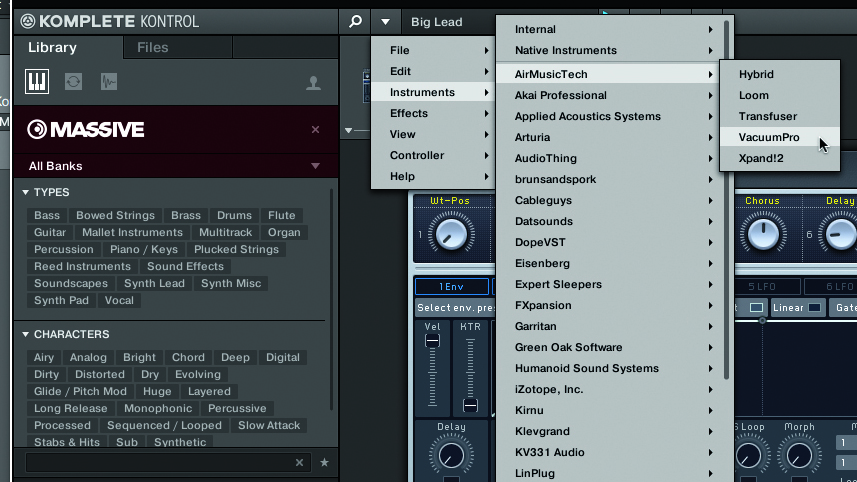The height and width of the screenshot is (482, 857).
Task: Select the instruments keyboard icon
Action: (x=37, y=82)
